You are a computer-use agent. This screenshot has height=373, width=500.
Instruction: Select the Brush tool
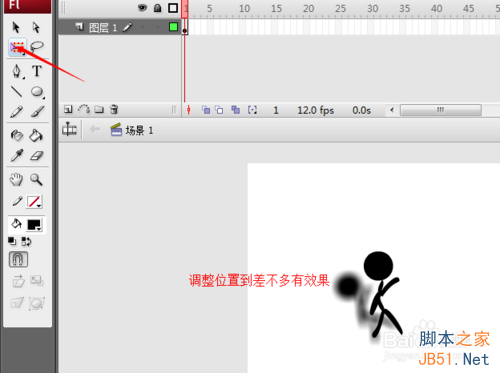point(37,112)
